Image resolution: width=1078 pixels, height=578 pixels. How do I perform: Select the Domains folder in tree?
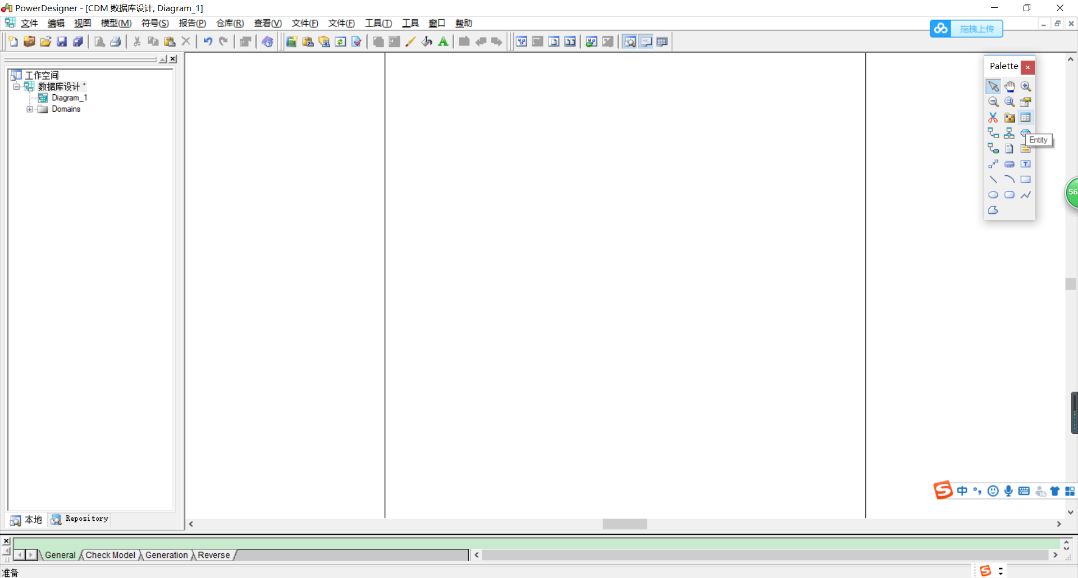click(66, 109)
